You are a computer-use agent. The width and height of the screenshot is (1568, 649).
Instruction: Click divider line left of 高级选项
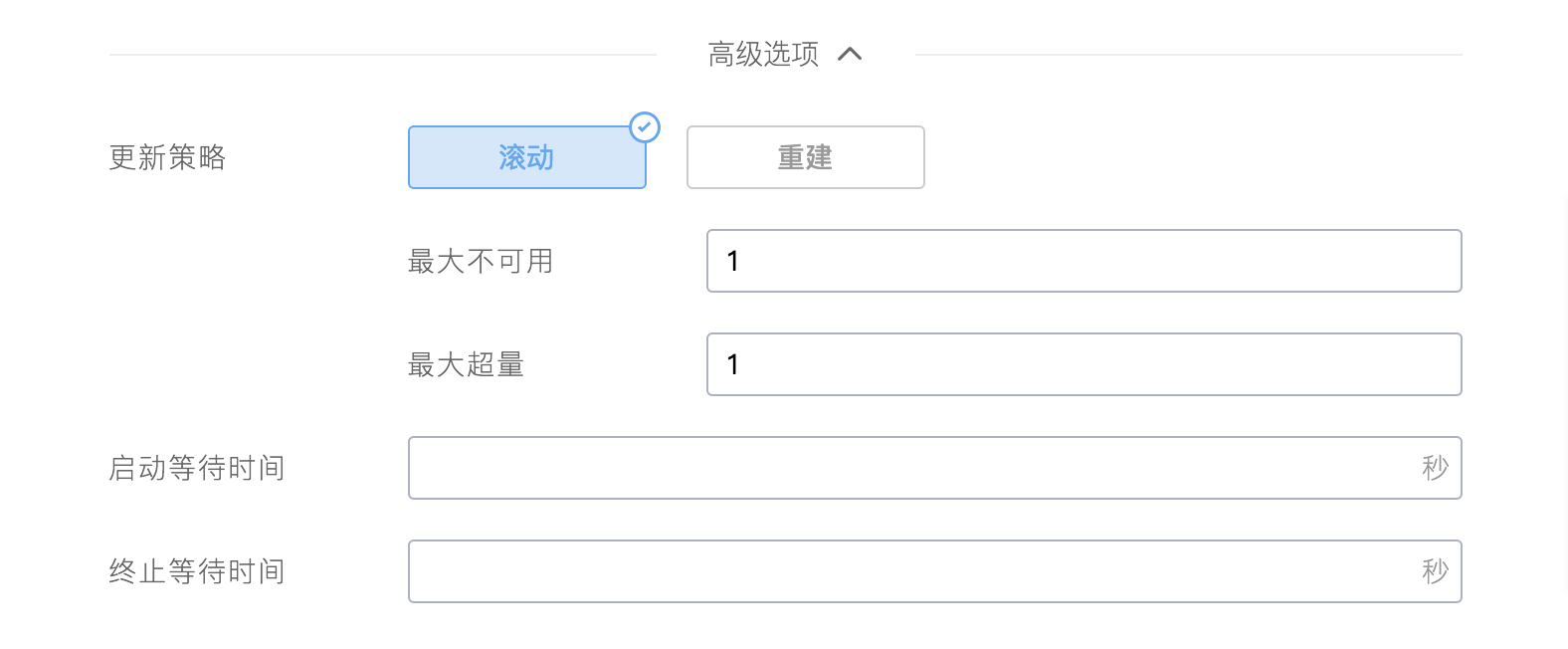pyautogui.click(x=383, y=54)
